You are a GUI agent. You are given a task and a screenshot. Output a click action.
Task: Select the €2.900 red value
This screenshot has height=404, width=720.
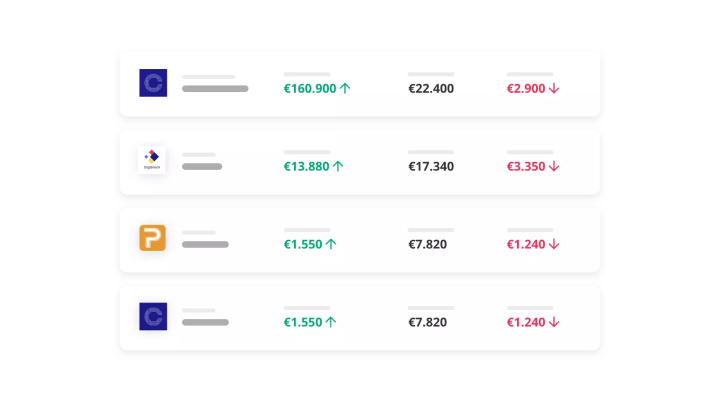(526, 89)
